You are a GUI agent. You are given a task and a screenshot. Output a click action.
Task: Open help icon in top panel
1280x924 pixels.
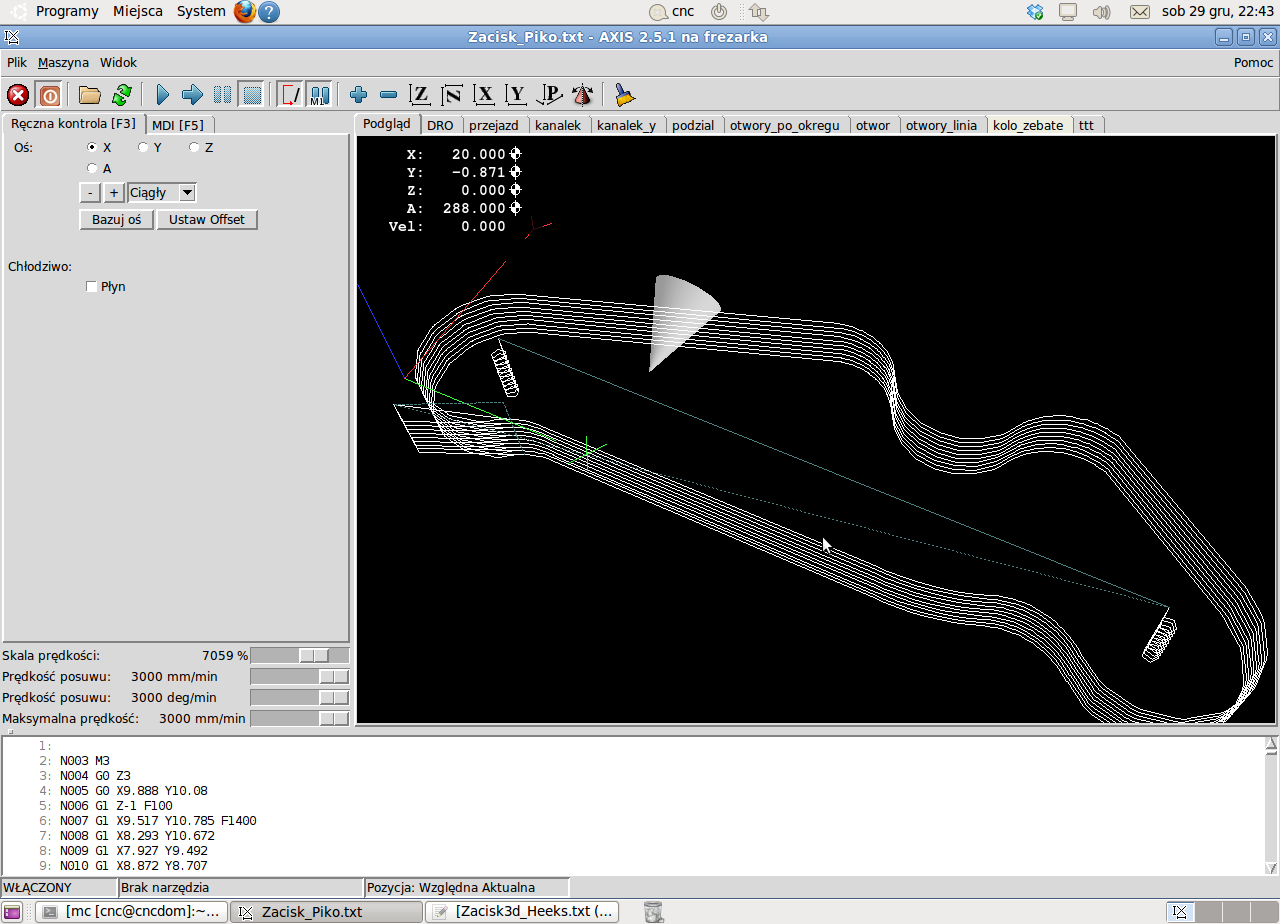click(x=269, y=12)
